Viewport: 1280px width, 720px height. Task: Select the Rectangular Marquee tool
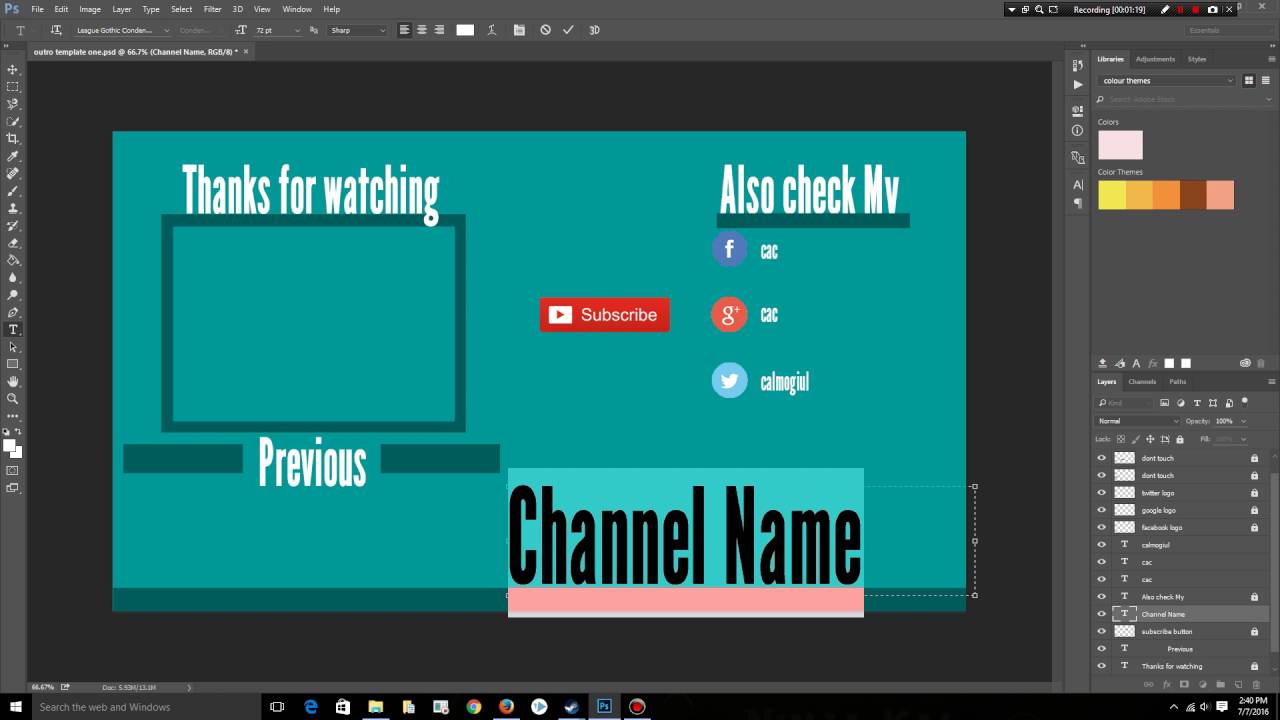(13, 87)
